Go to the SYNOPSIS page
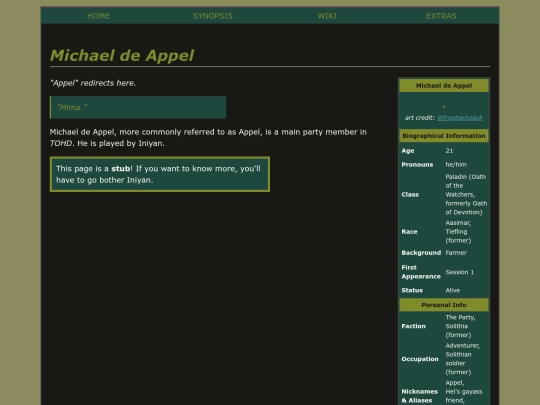 (212, 16)
